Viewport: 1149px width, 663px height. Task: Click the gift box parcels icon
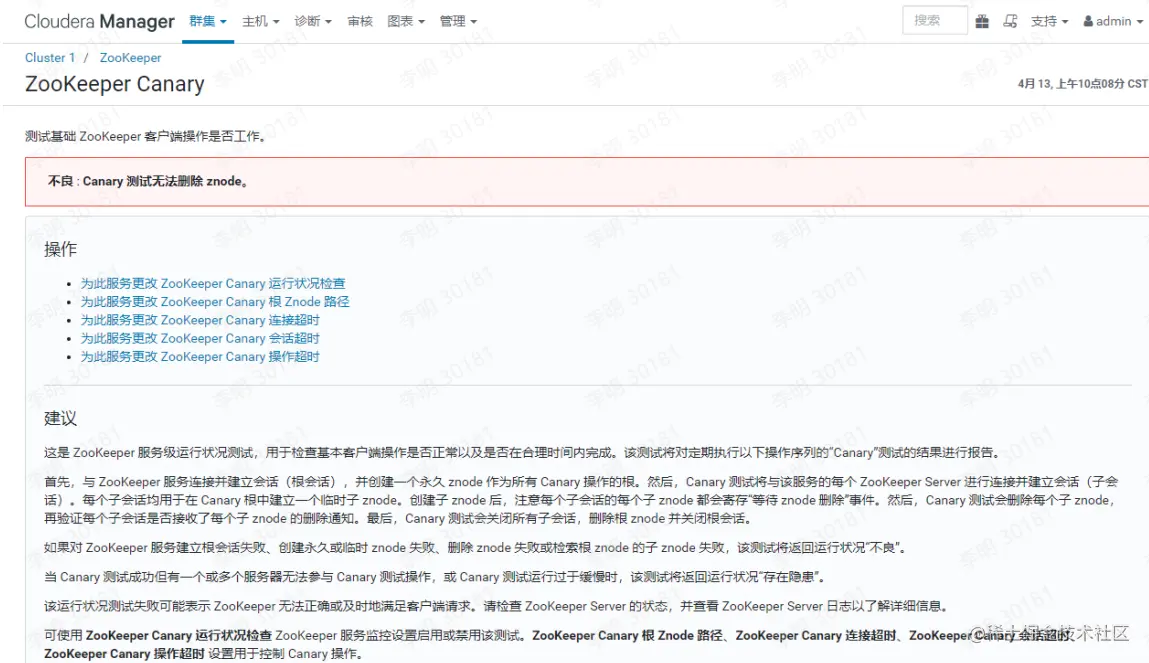coord(982,21)
